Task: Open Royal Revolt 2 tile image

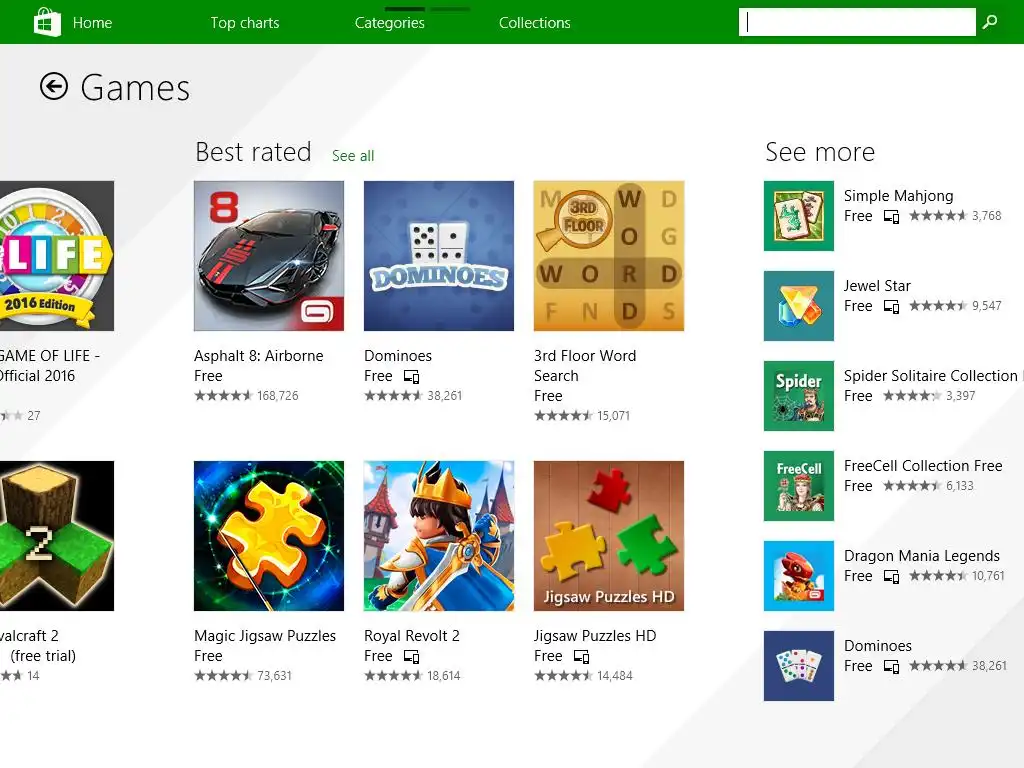Action: point(439,536)
